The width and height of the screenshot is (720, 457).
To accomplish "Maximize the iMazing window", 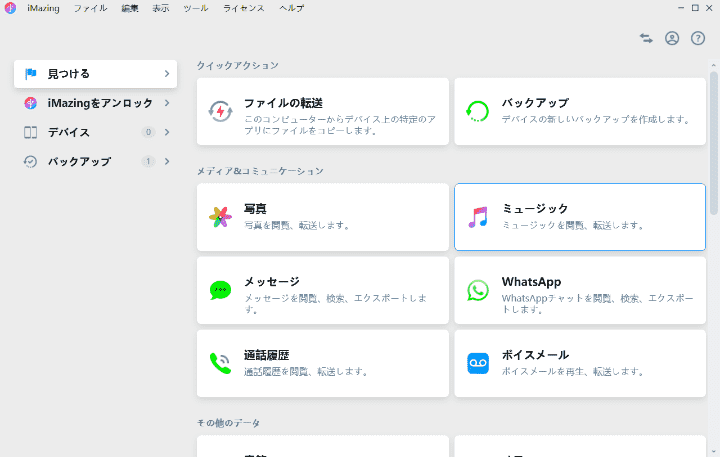I will coord(695,8).
